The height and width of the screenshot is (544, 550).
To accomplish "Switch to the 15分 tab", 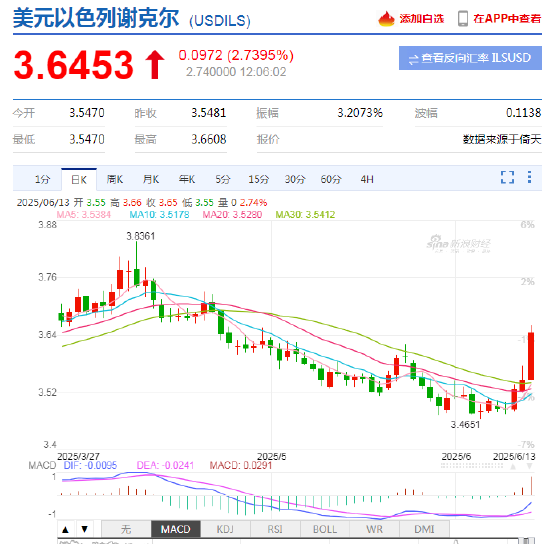I will tap(259, 180).
